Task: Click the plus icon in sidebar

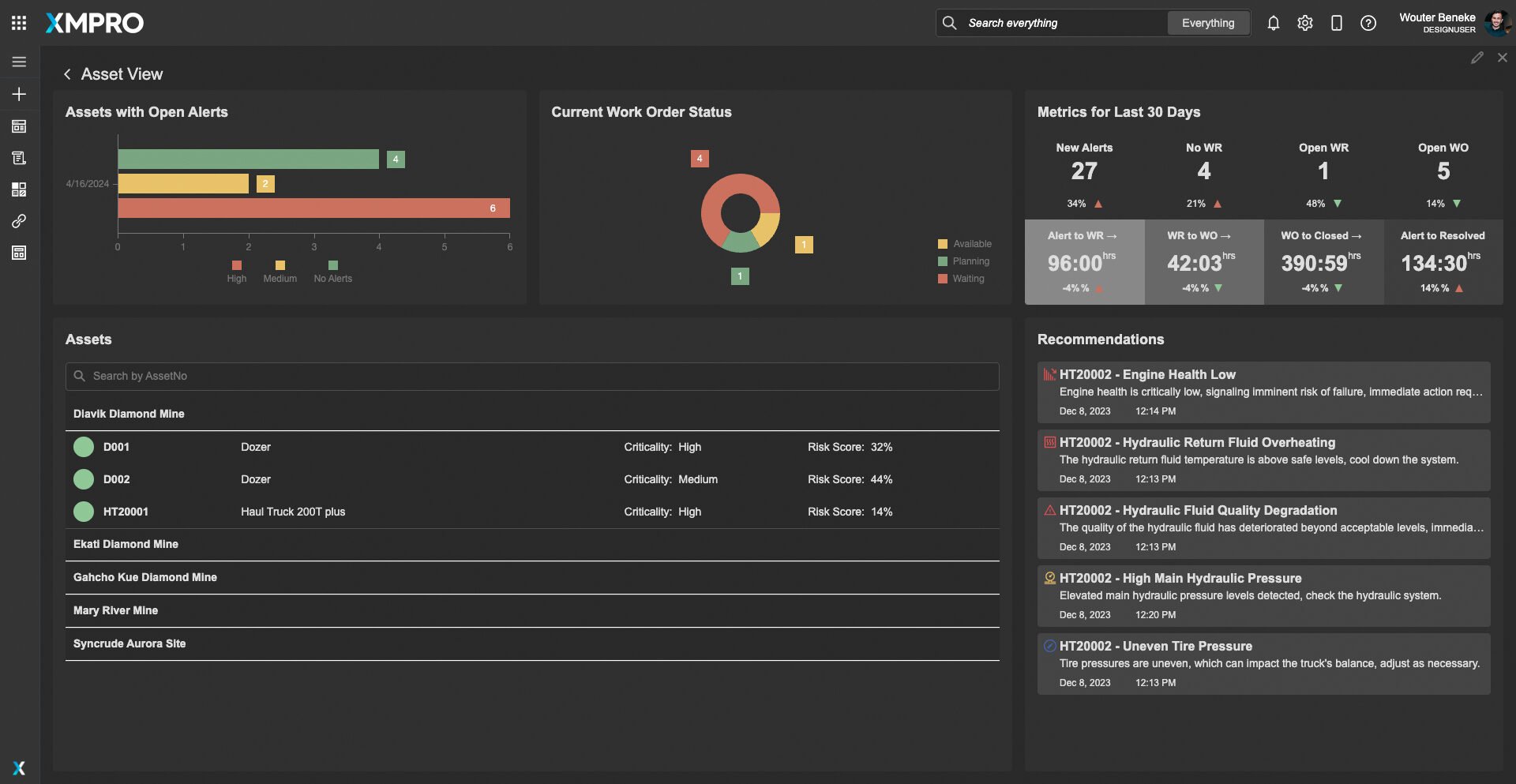Action: [19, 94]
